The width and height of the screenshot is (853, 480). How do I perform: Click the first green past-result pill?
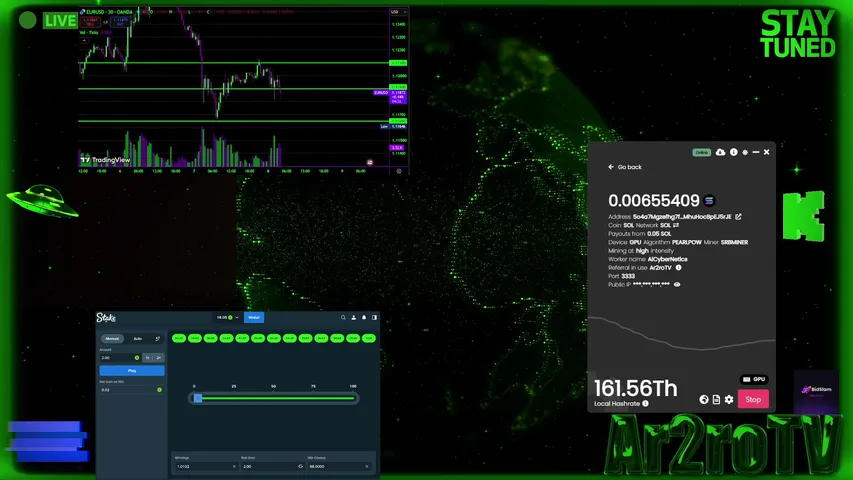pos(179,339)
